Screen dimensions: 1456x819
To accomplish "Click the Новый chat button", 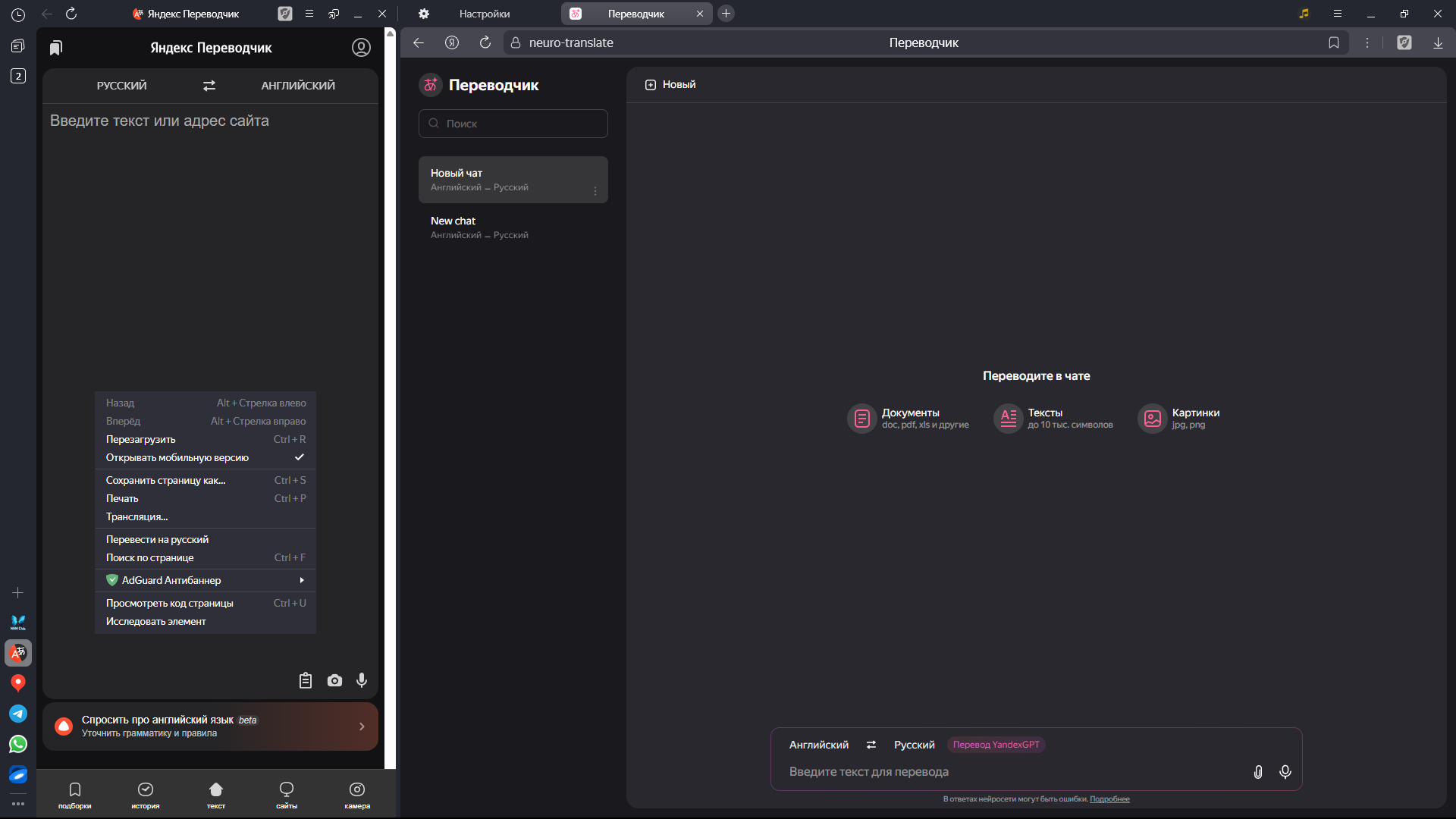I will pos(670,84).
